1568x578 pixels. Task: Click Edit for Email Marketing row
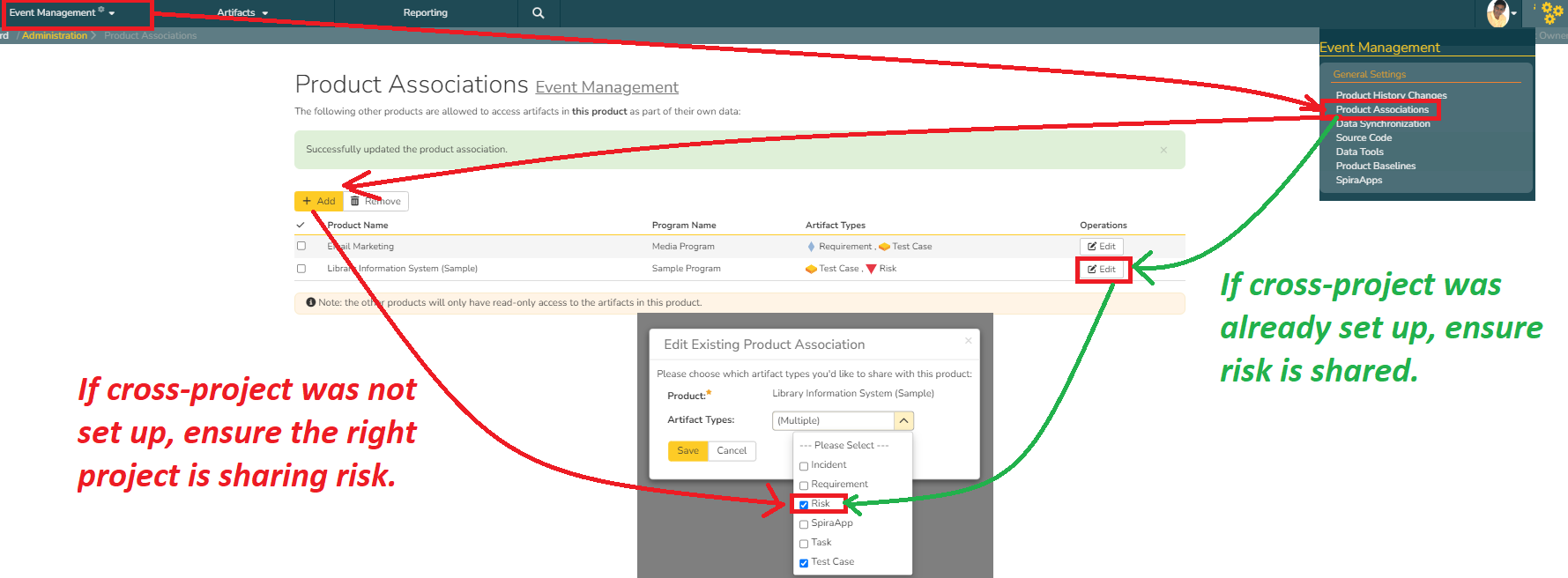(x=1101, y=247)
